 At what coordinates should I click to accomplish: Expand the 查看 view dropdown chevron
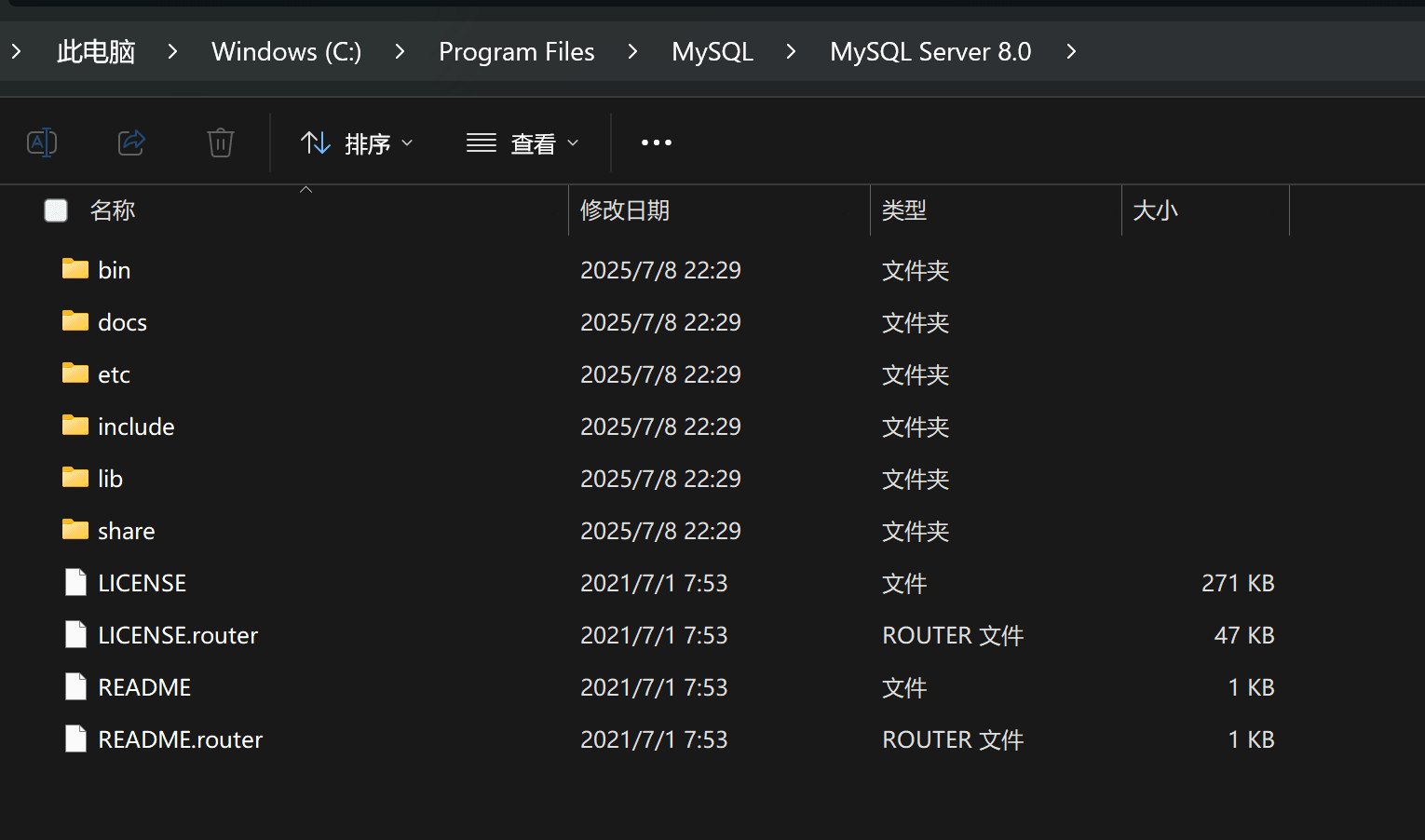pos(574,142)
